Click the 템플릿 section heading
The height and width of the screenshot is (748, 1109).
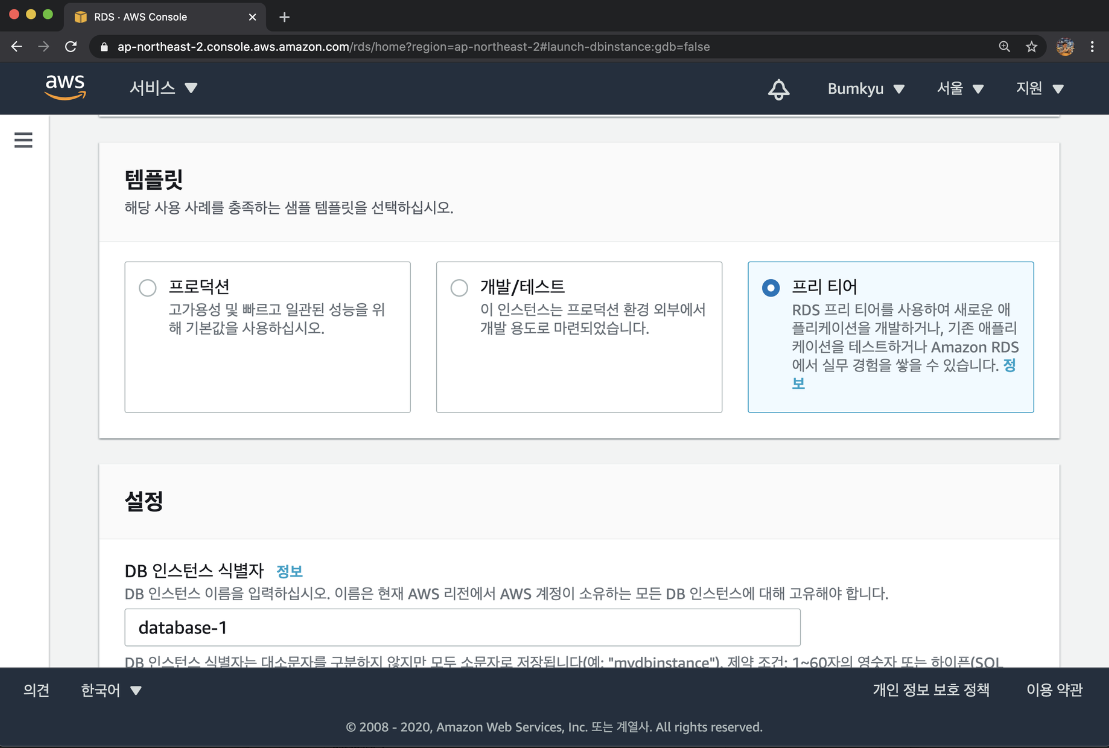point(153,179)
